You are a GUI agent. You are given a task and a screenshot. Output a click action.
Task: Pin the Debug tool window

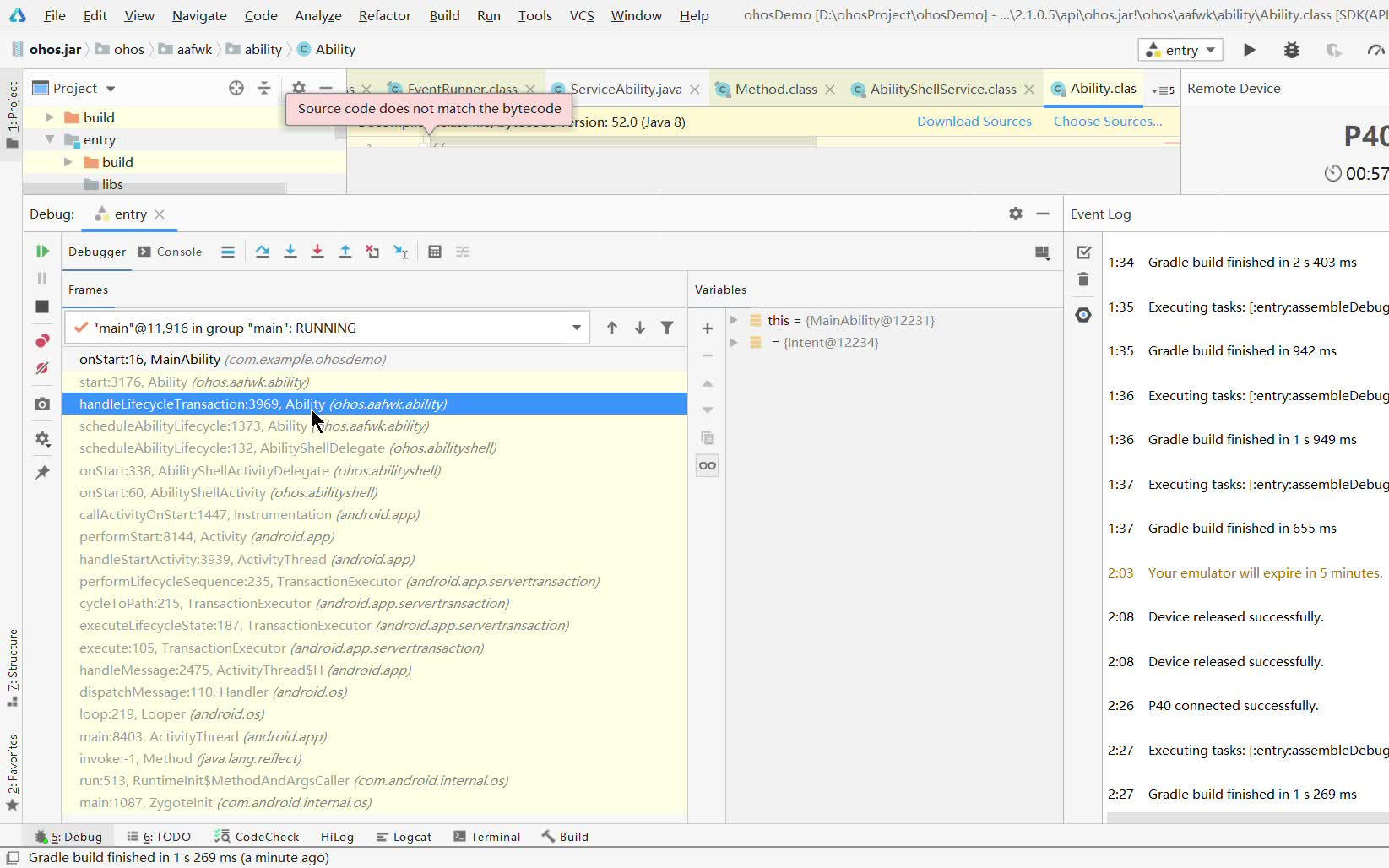(x=41, y=473)
